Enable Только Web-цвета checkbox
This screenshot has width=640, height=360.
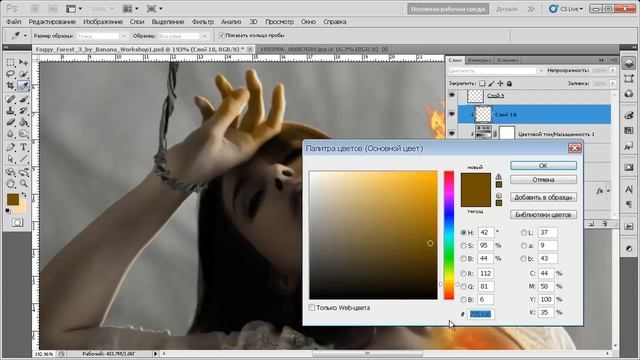point(311,308)
